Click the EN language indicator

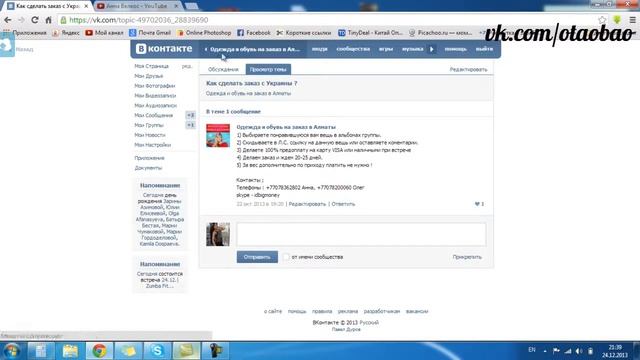532,350
